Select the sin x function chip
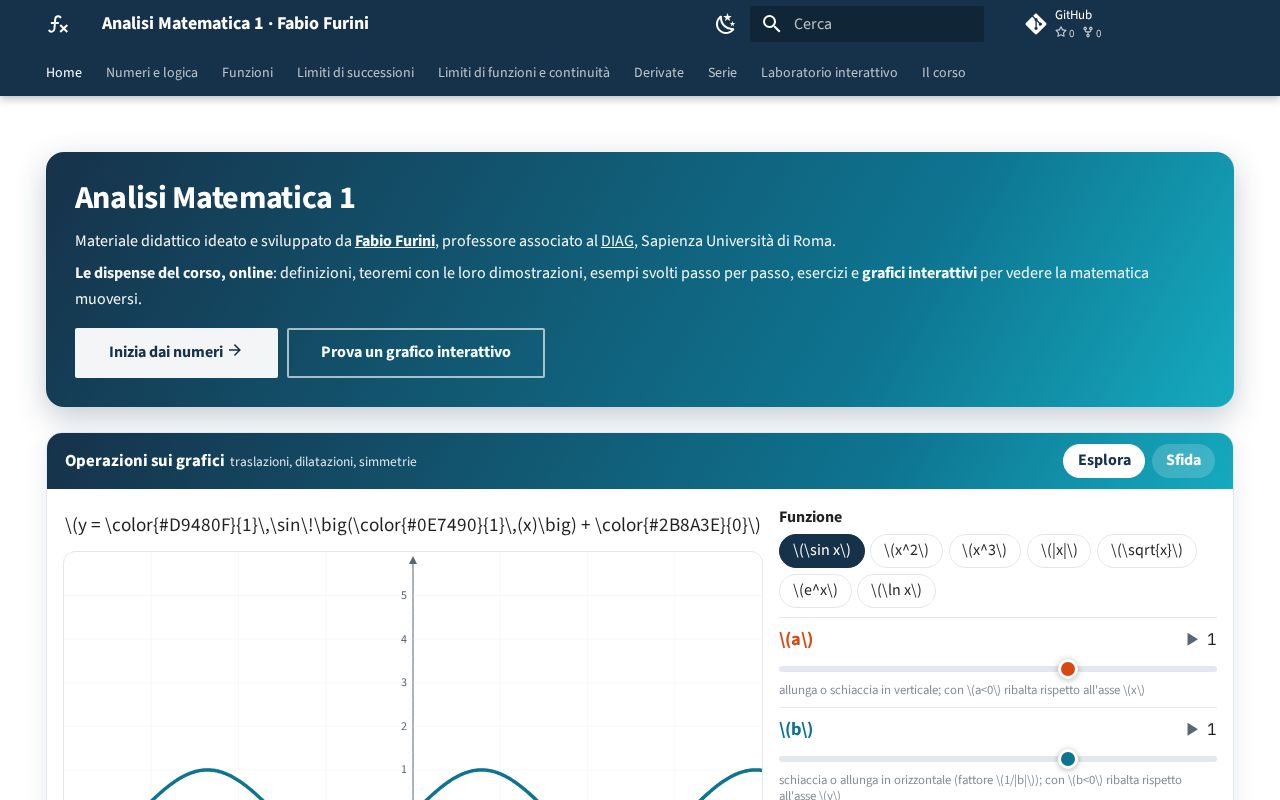Image resolution: width=1280 pixels, height=800 pixels. click(x=822, y=551)
